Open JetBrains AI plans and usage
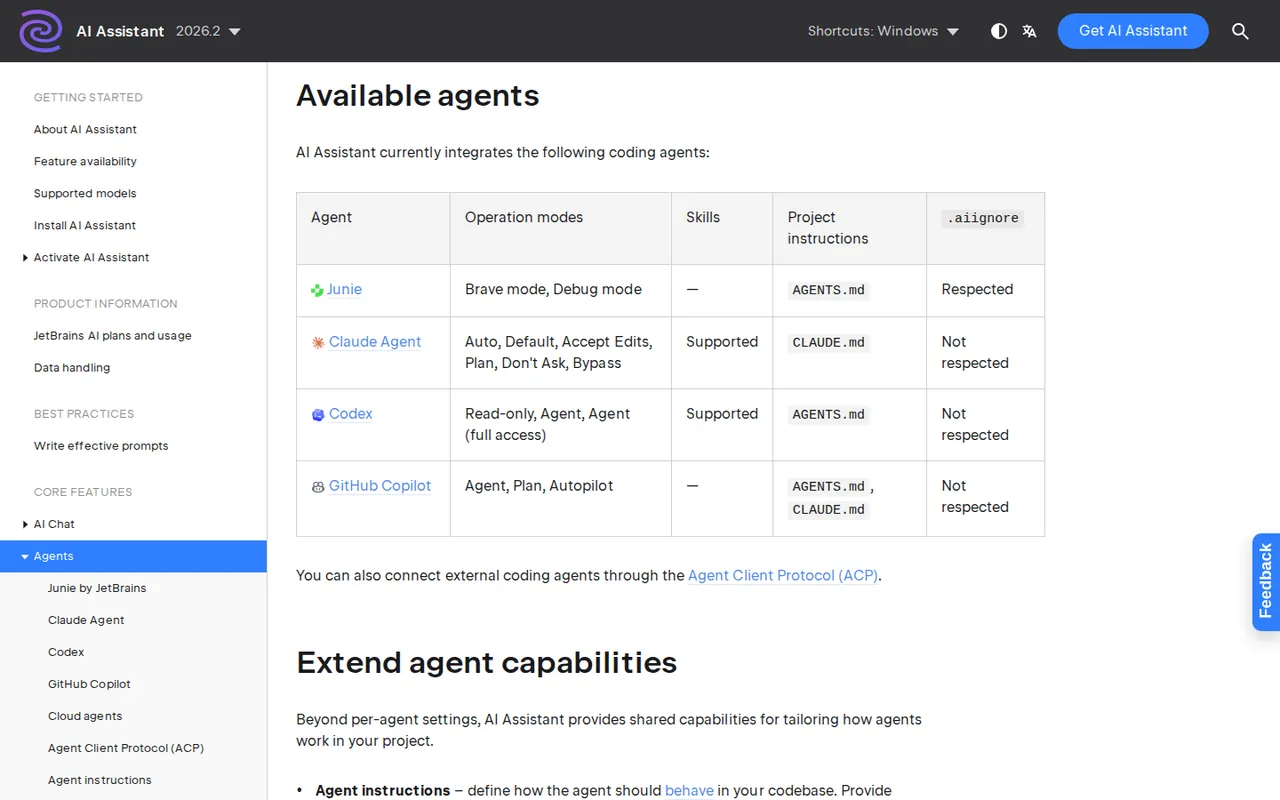Screen dimensions: 1280x800 (113, 335)
